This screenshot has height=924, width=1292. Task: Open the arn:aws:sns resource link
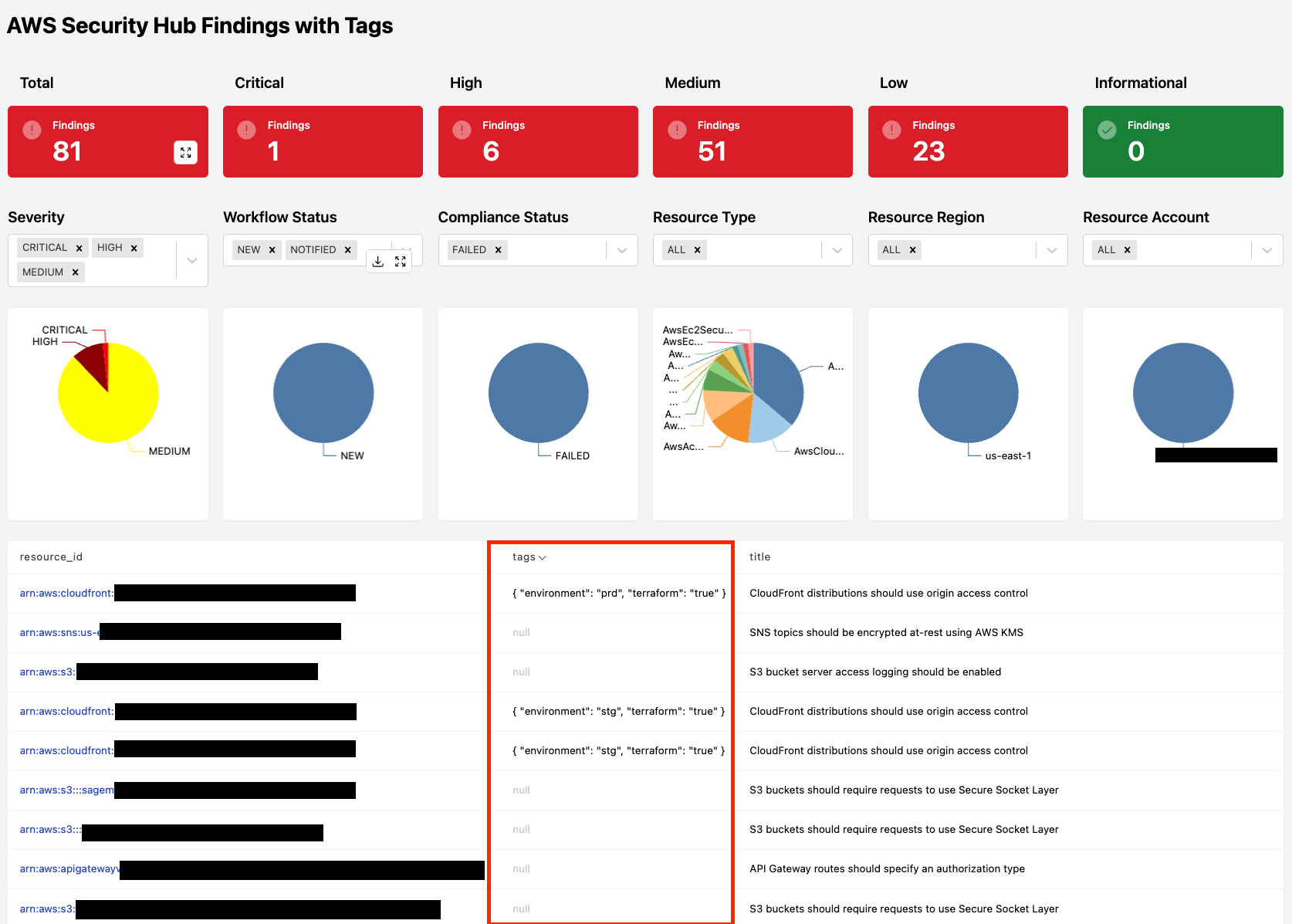pyautogui.click(x=59, y=633)
